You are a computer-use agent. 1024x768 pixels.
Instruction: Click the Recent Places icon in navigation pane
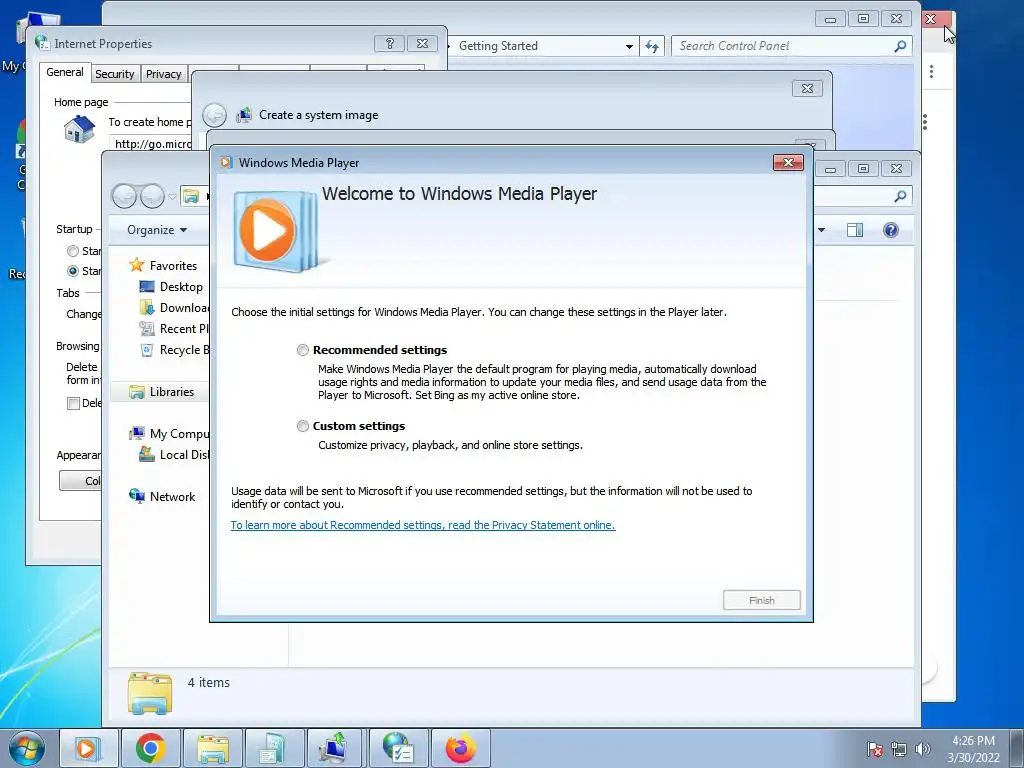[147, 328]
